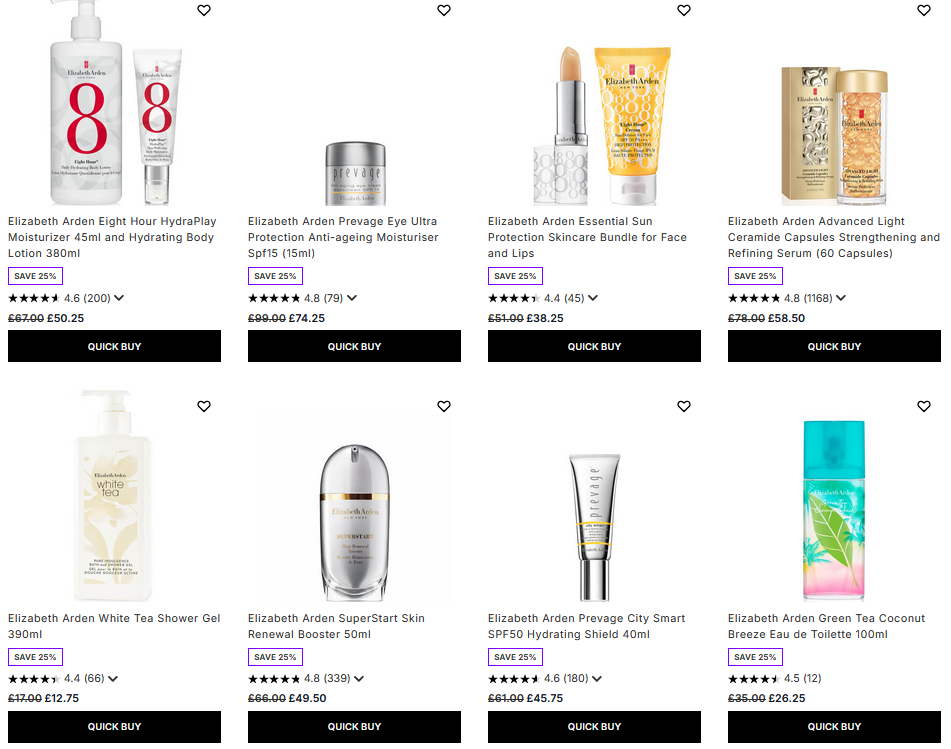This screenshot has height=749, width=951.
Task: Click the heart icon on SuperStart Skin Renewal Booster
Action: pyautogui.click(x=443, y=406)
